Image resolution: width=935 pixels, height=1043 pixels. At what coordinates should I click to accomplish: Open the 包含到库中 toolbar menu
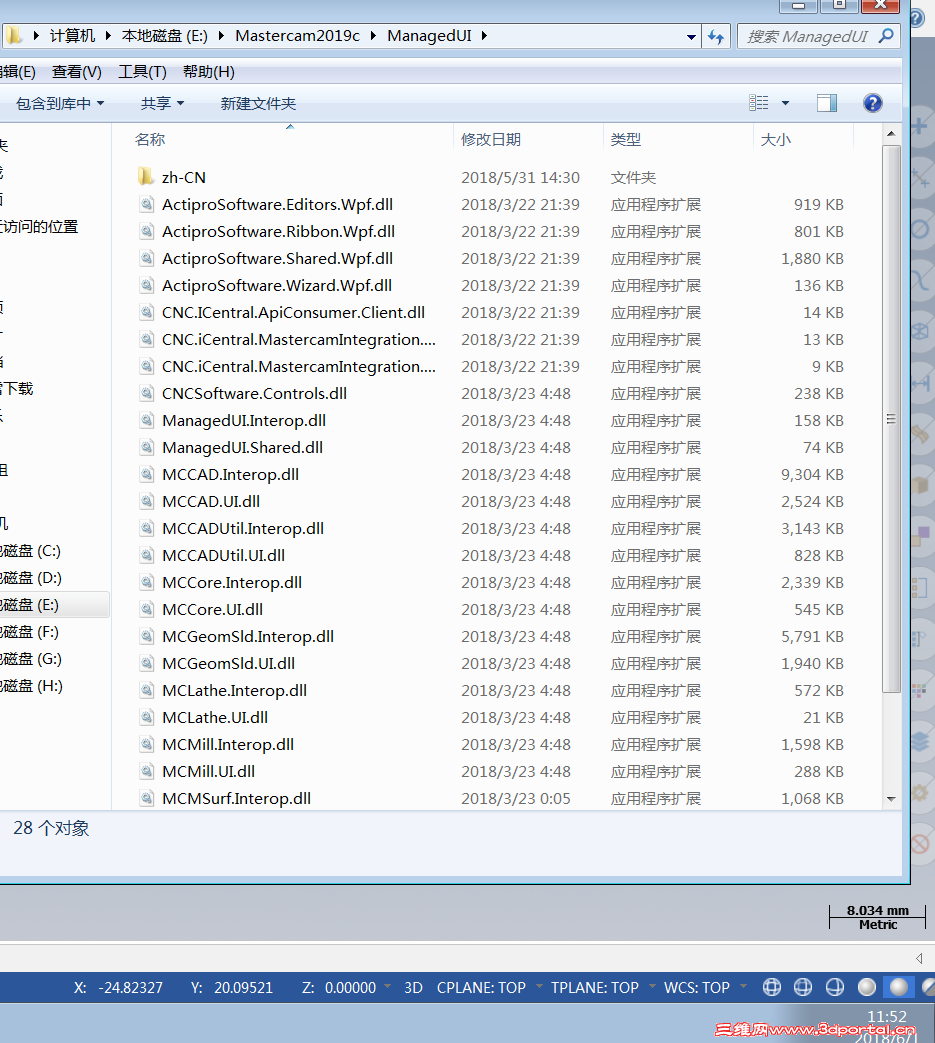(60, 103)
